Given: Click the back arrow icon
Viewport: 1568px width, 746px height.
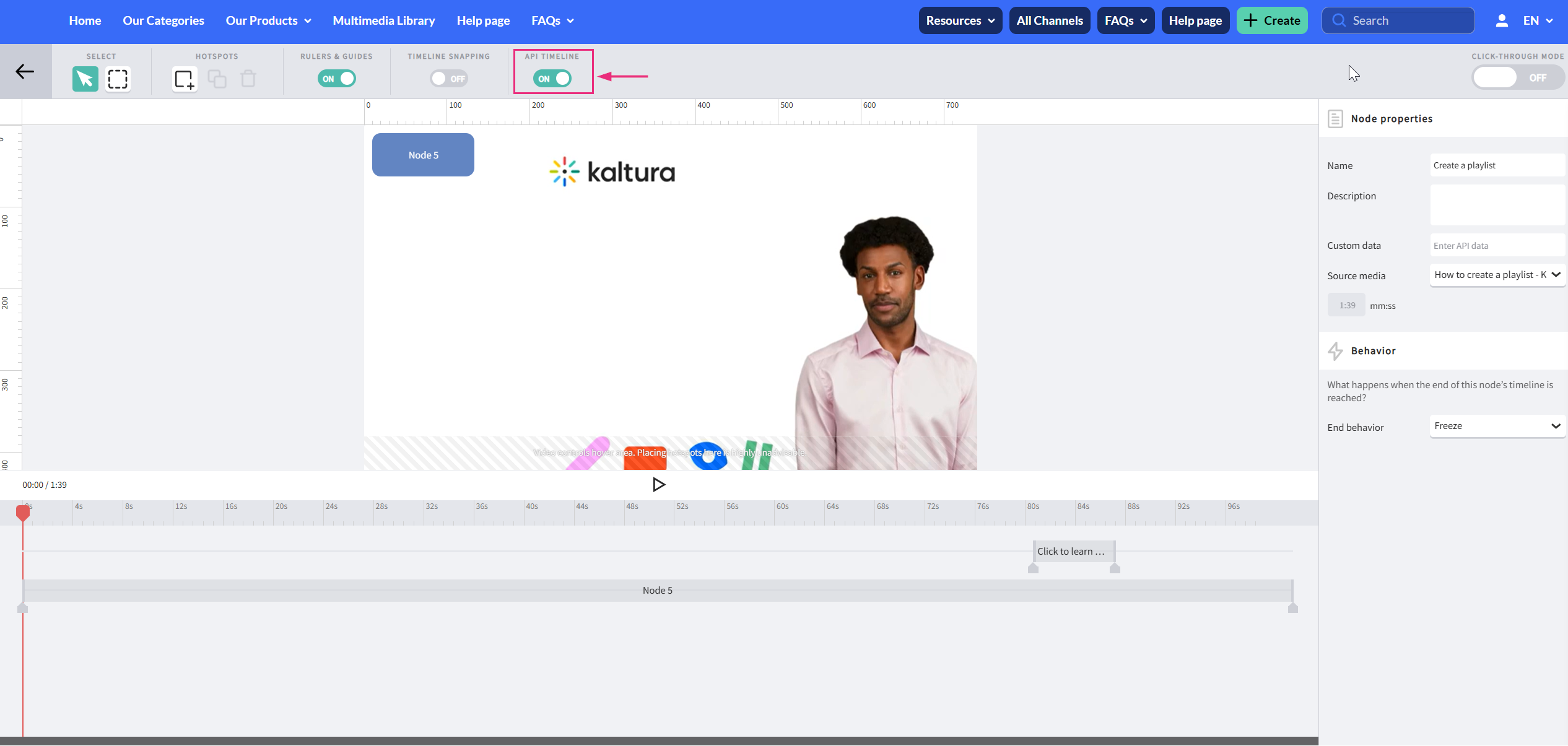Looking at the screenshot, I should [25, 71].
